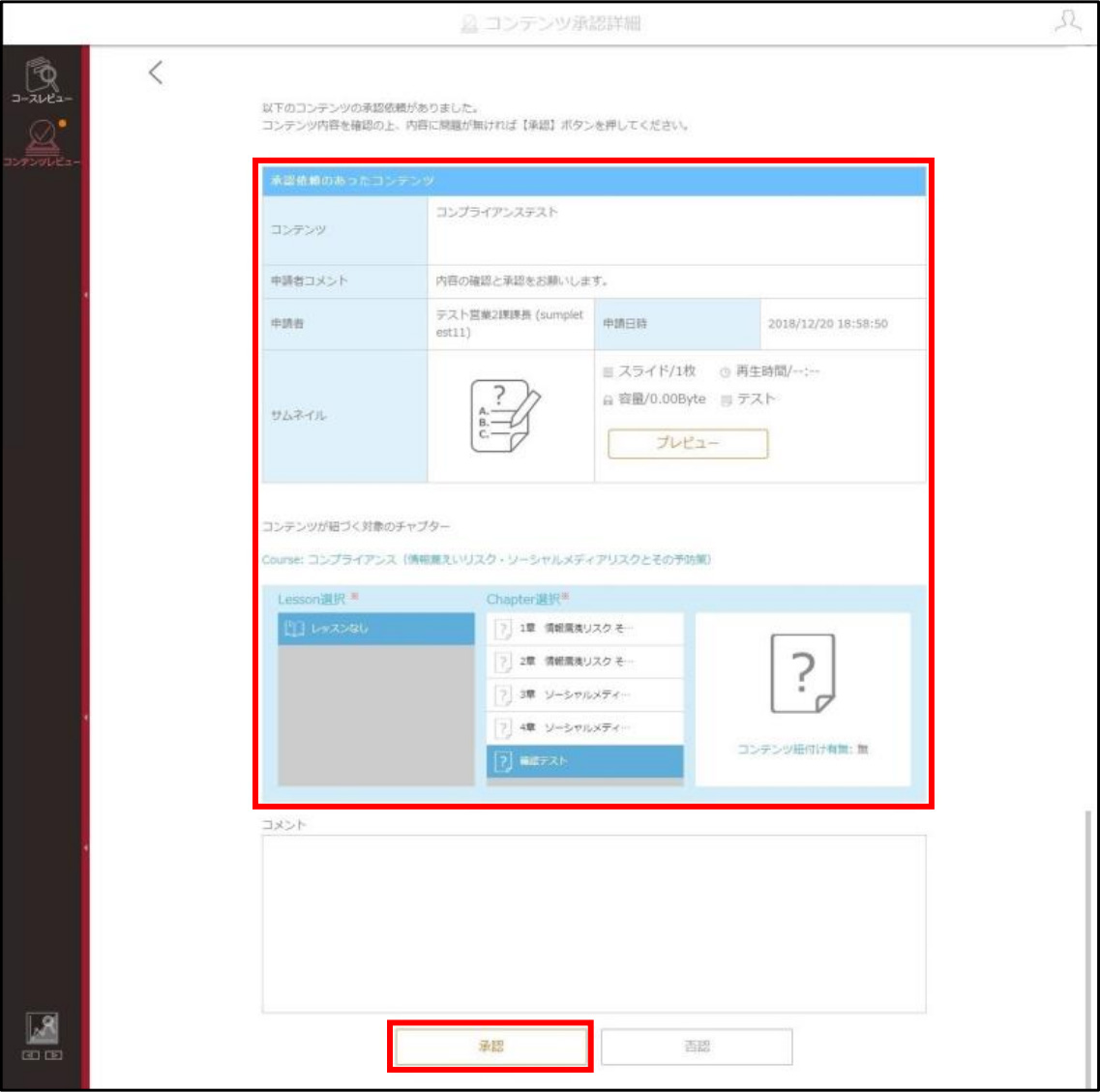1100x1092 pixels.
Task: Click the large question-mark document preview
Action: 803,673
